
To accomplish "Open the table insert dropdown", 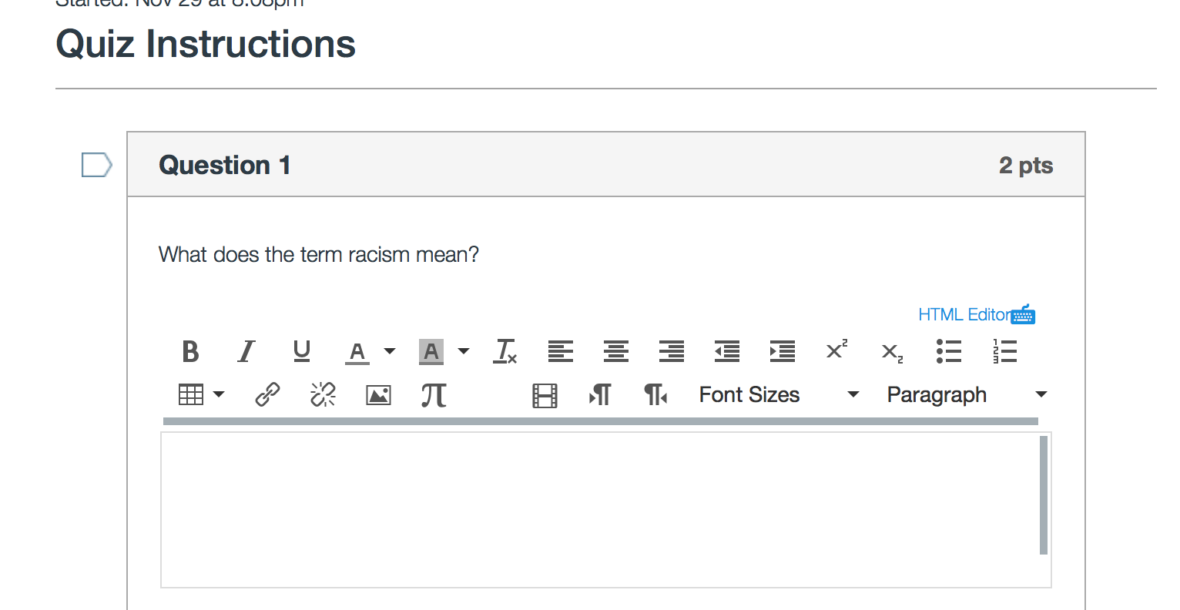I will tap(199, 395).
